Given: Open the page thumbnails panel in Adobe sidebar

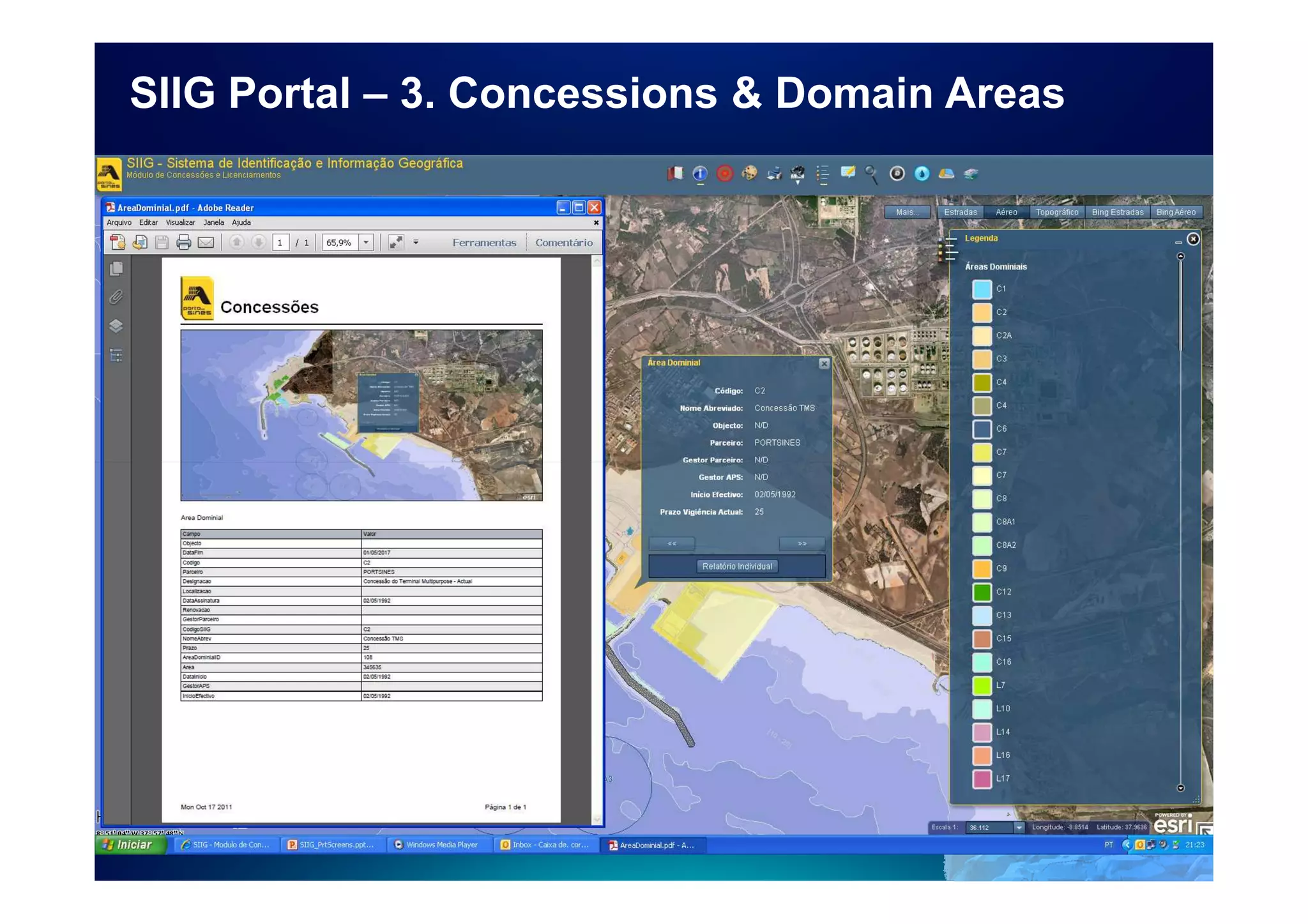Looking at the screenshot, I should tap(116, 269).
